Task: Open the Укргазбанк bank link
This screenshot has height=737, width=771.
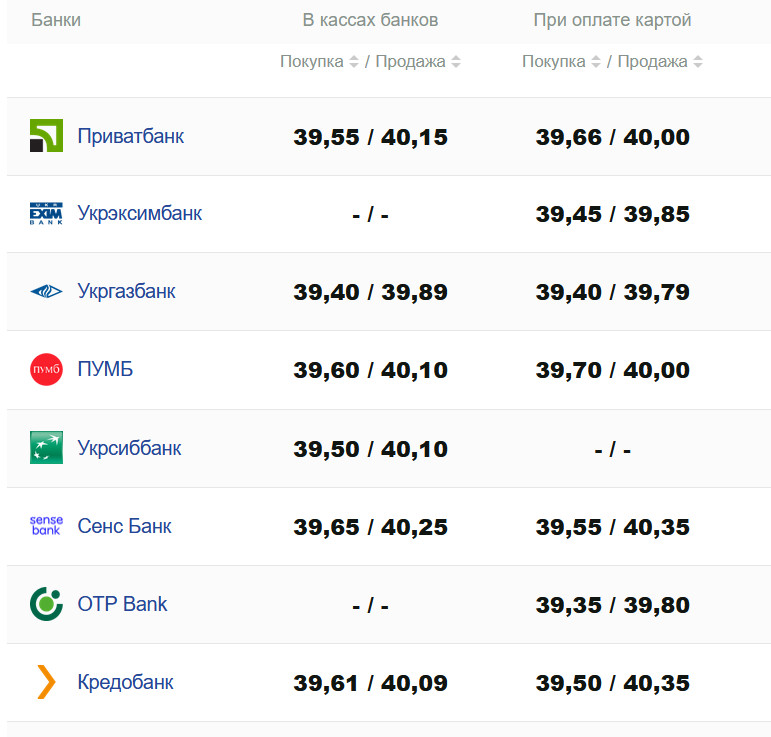Action: [126, 292]
